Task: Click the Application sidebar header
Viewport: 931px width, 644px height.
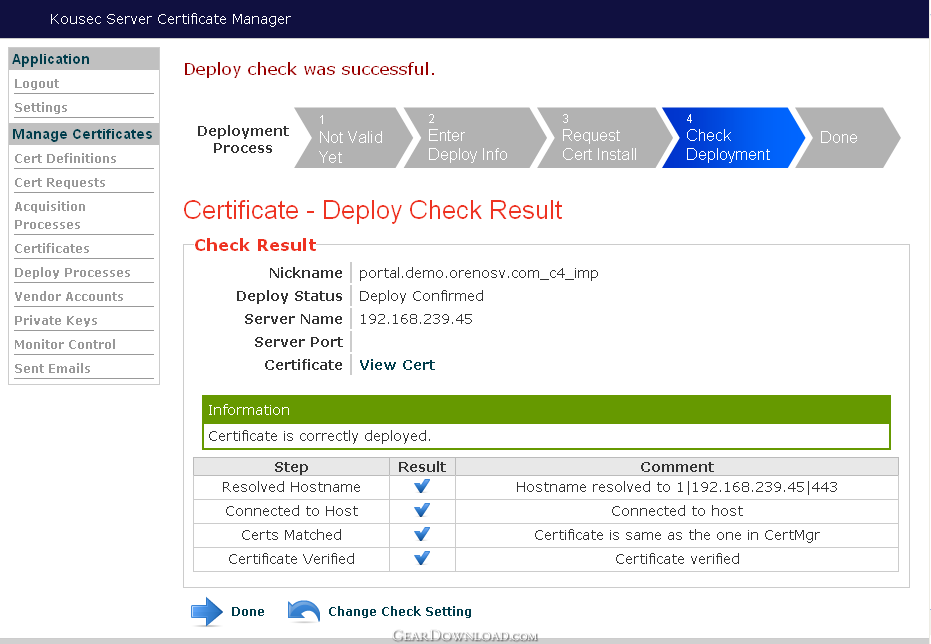Action: pos(84,59)
